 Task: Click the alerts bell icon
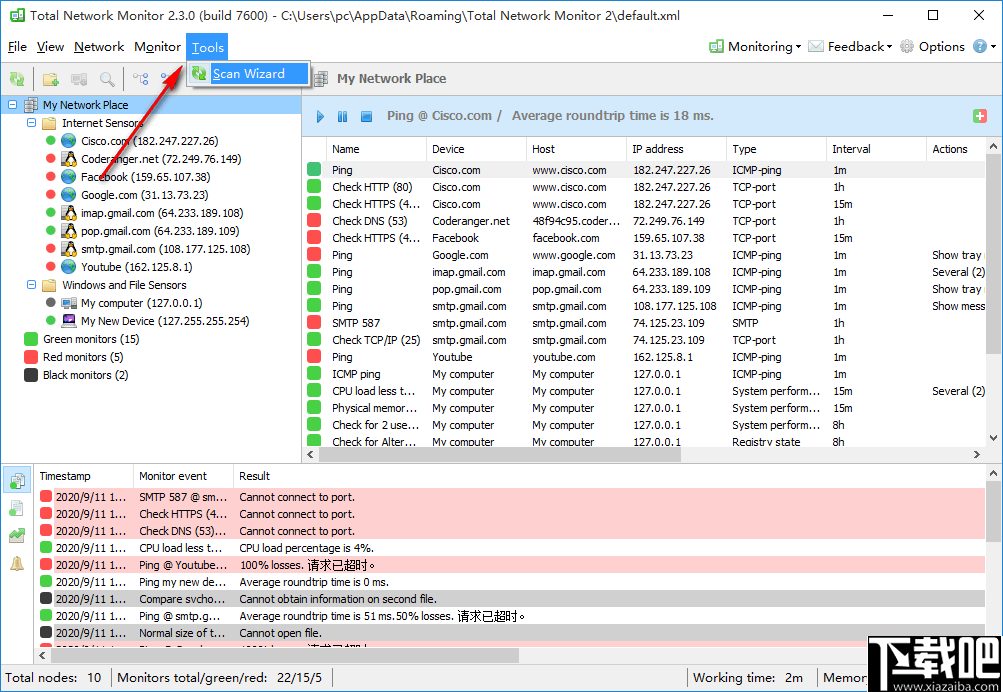(x=16, y=563)
